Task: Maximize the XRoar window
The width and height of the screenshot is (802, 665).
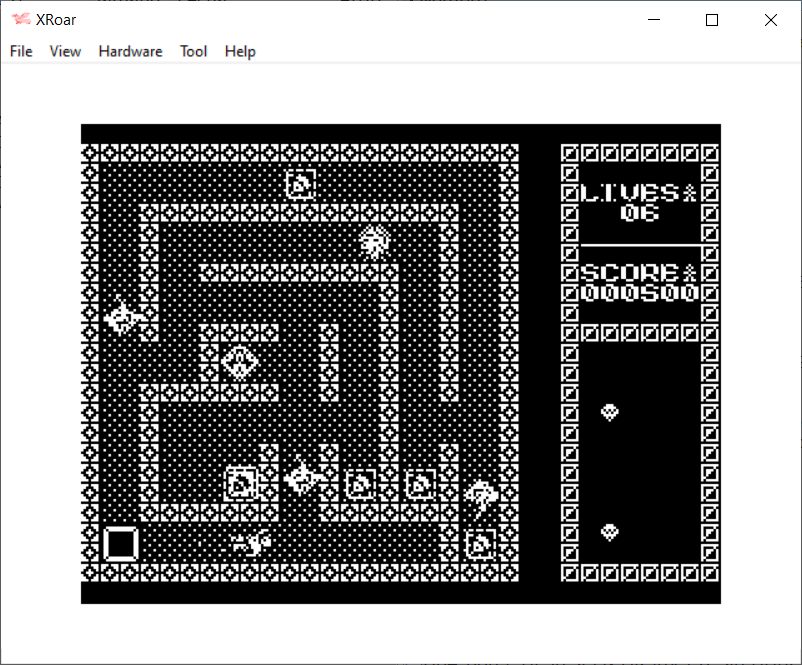Action: point(712,20)
